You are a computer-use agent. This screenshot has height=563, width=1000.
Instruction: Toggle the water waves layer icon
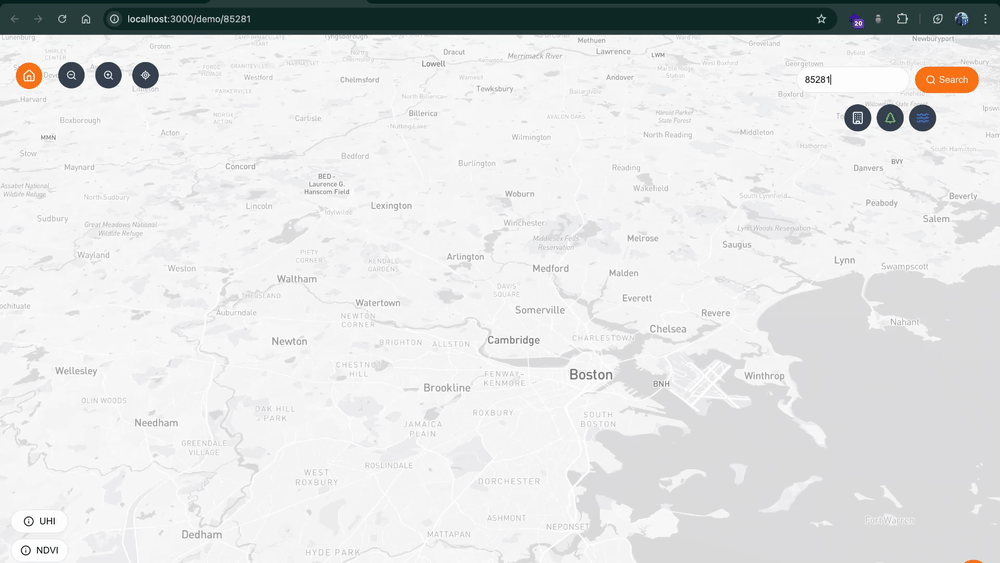click(922, 118)
